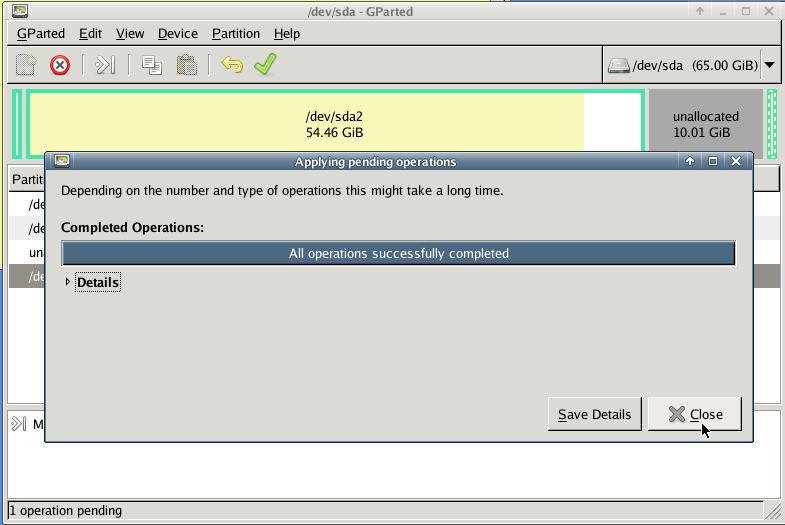The image size is (785, 525).
Task: Click the yellow Undo last operation arrow
Action: 232,65
